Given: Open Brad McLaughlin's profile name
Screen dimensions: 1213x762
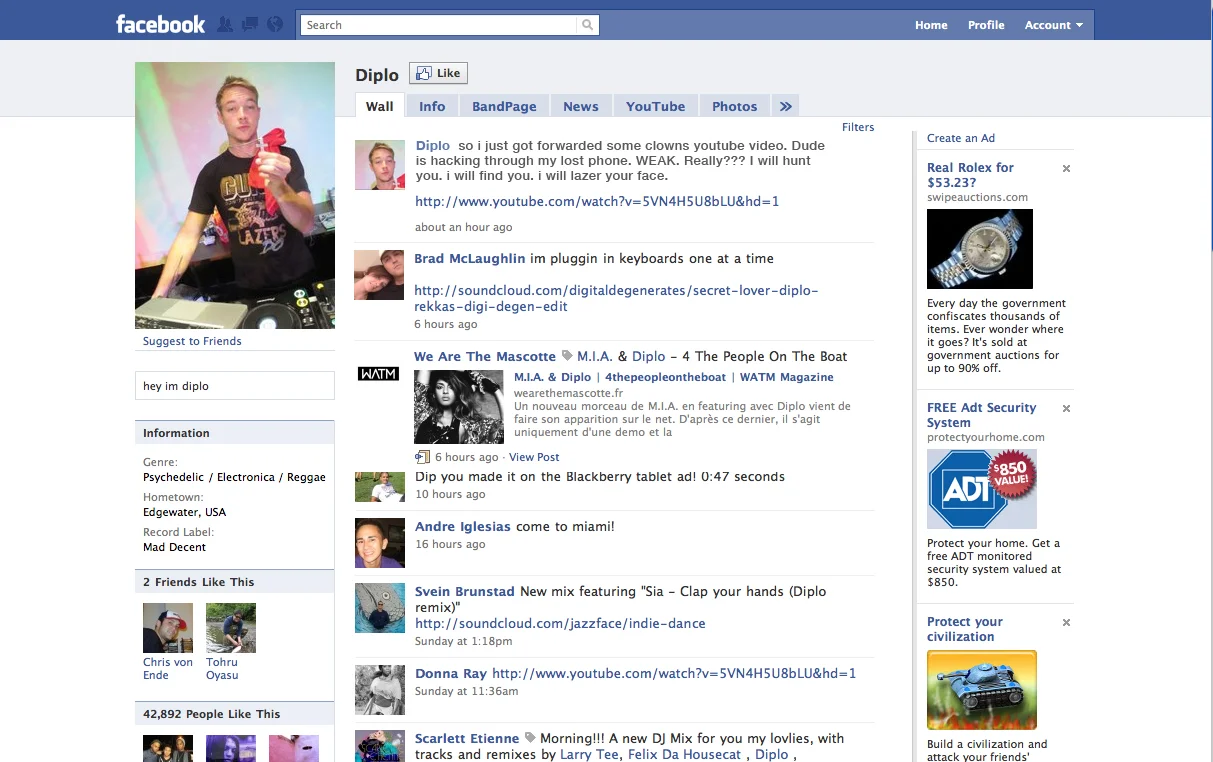Looking at the screenshot, I should 470,258.
